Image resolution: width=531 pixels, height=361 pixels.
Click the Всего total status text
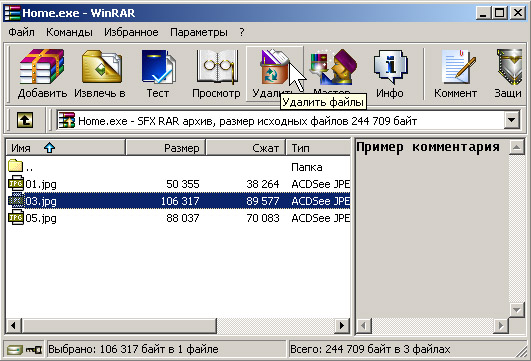tap(370, 349)
